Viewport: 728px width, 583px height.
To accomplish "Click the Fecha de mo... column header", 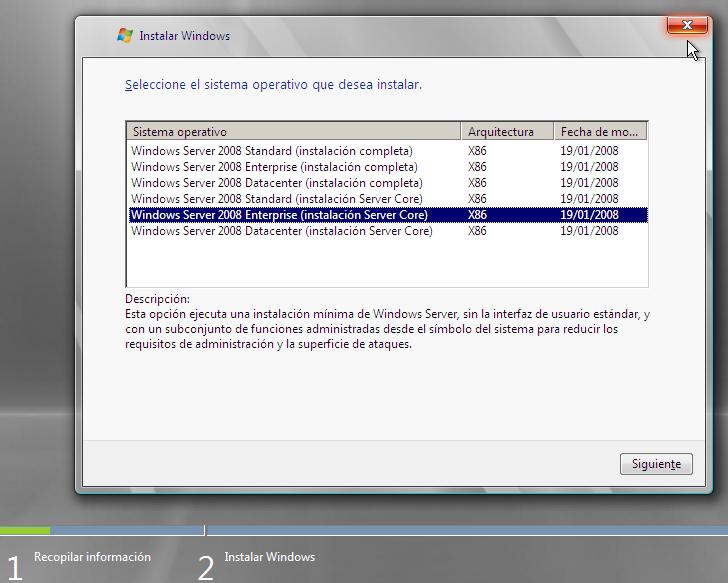I will (599, 132).
